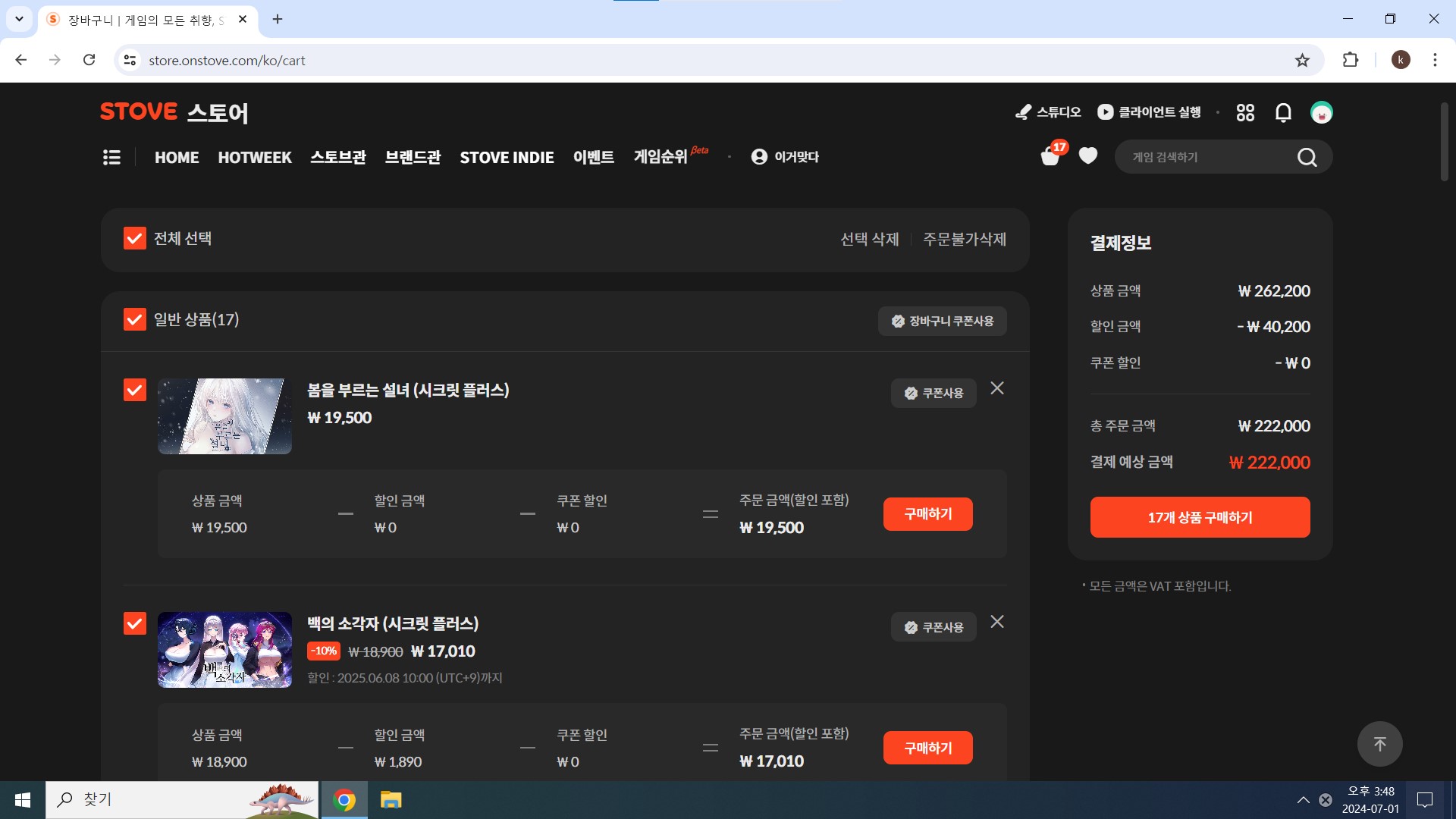The width and height of the screenshot is (1456, 819).
Task: Launch 클라이언트 실행 client
Action: tap(1149, 112)
